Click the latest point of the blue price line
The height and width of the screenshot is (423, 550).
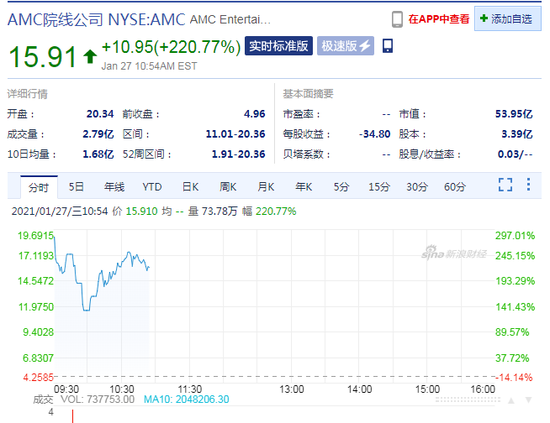point(149,267)
